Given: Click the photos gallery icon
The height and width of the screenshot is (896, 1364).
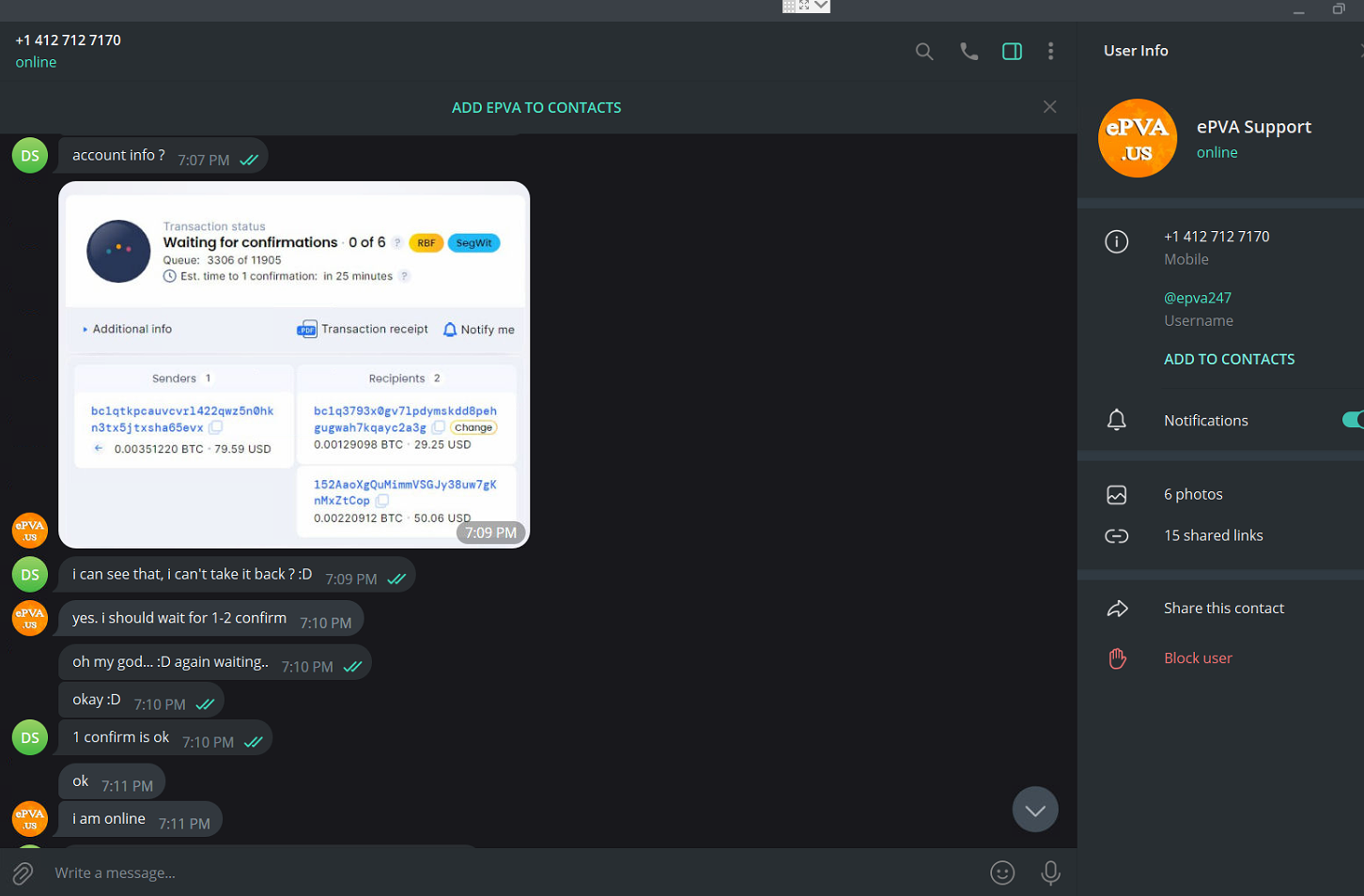Looking at the screenshot, I should pyautogui.click(x=1116, y=495).
